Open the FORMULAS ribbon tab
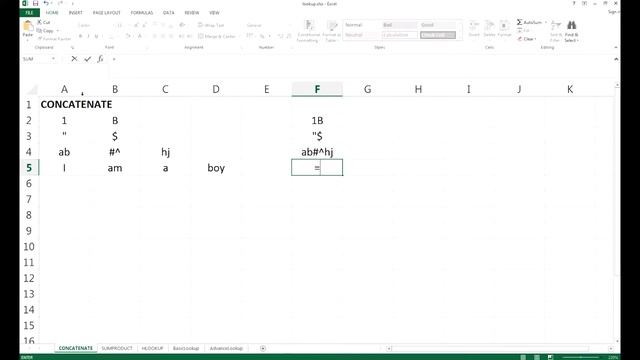Screen dimensions: 640x360 coord(142,13)
